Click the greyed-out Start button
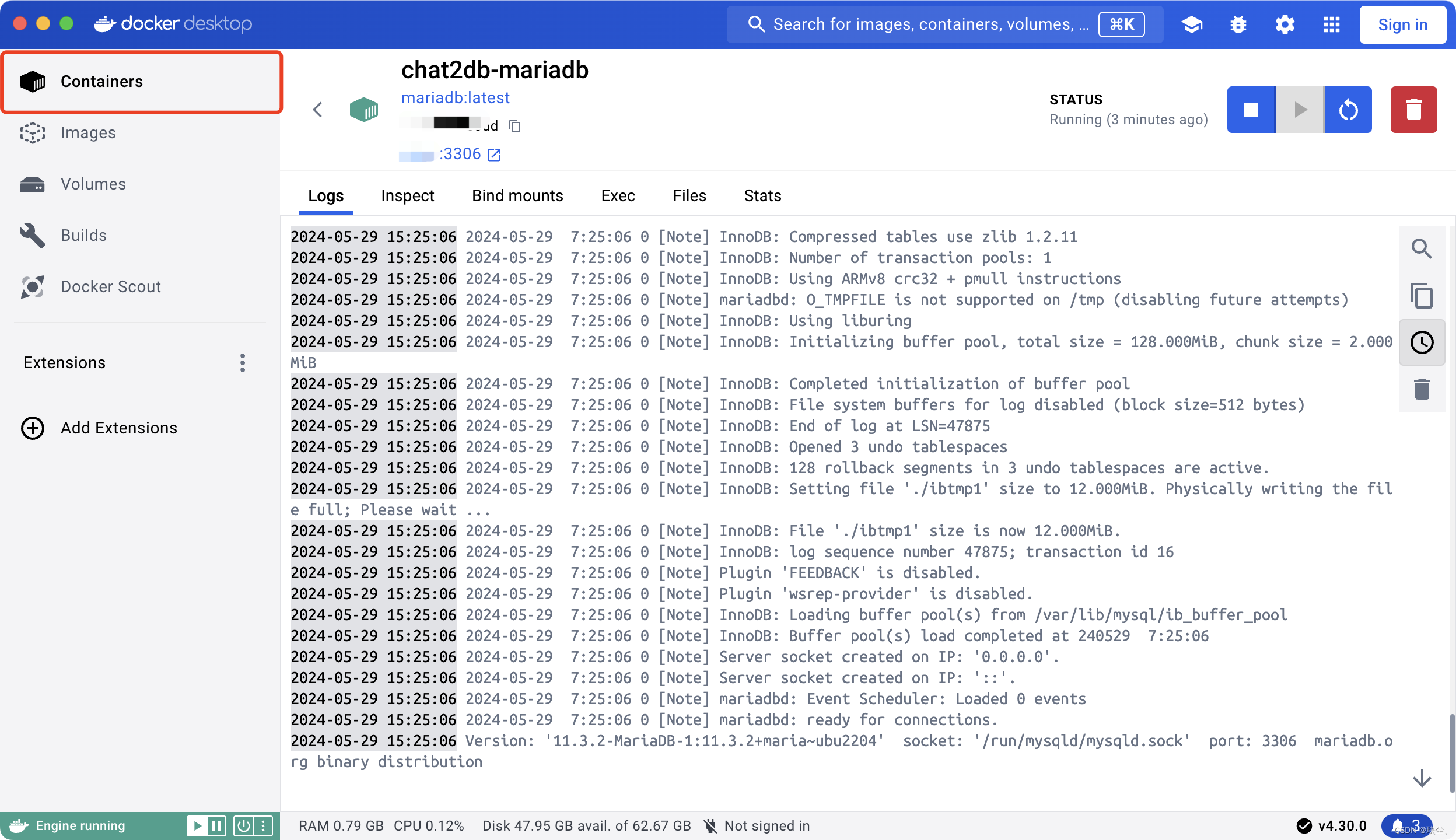Viewport: 1456px width, 840px height. [x=1300, y=110]
